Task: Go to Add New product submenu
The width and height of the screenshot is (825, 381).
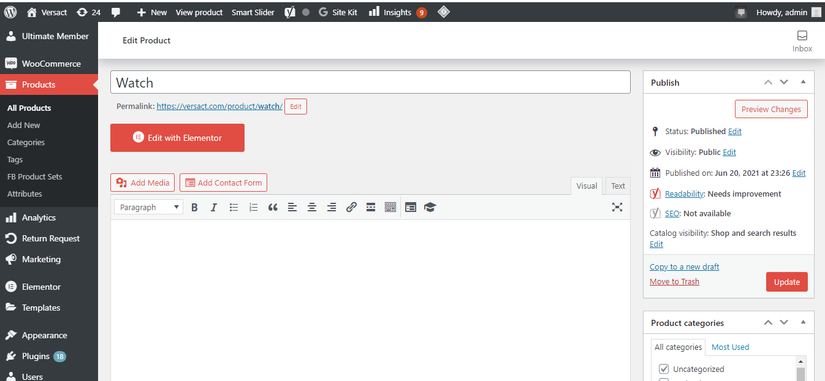Action: (24, 125)
